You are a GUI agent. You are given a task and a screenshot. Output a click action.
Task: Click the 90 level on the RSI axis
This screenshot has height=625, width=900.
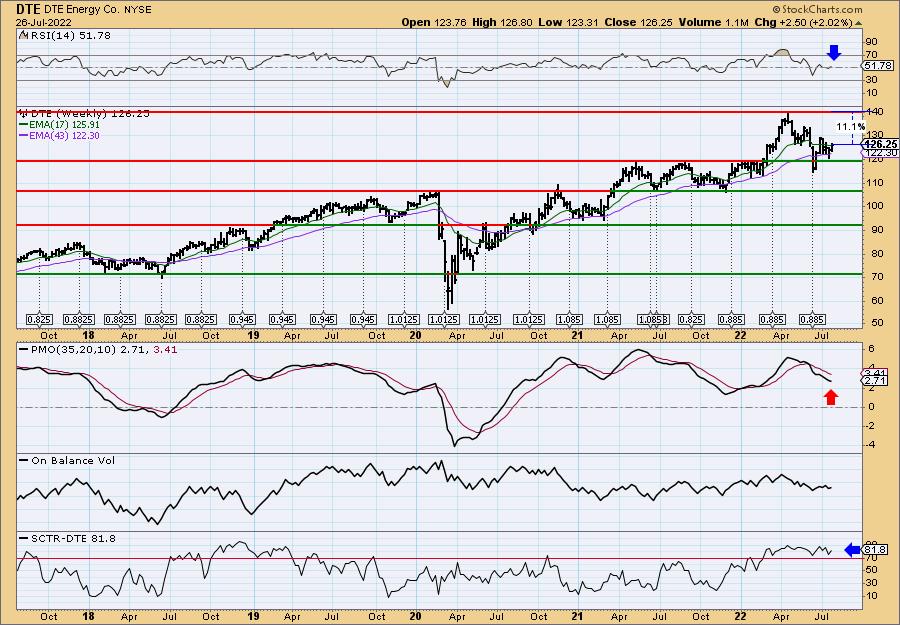pos(871,42)
